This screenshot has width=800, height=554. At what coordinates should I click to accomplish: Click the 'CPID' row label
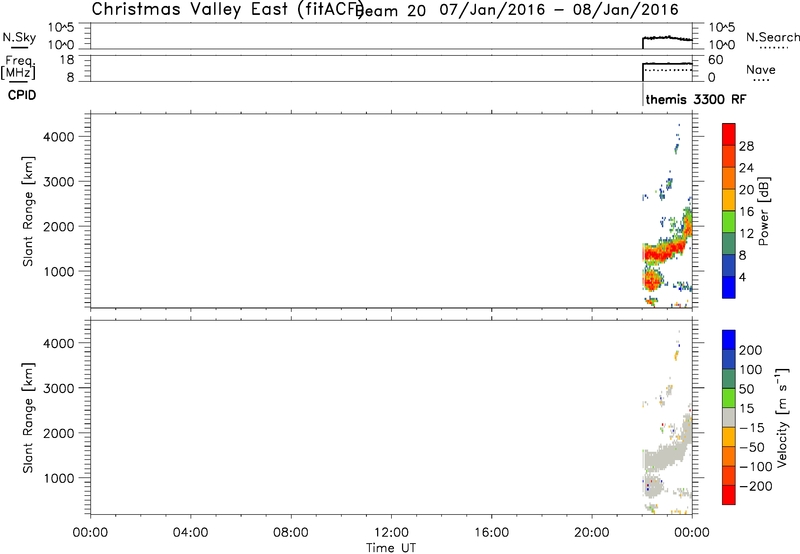click(x=22, y=95)
